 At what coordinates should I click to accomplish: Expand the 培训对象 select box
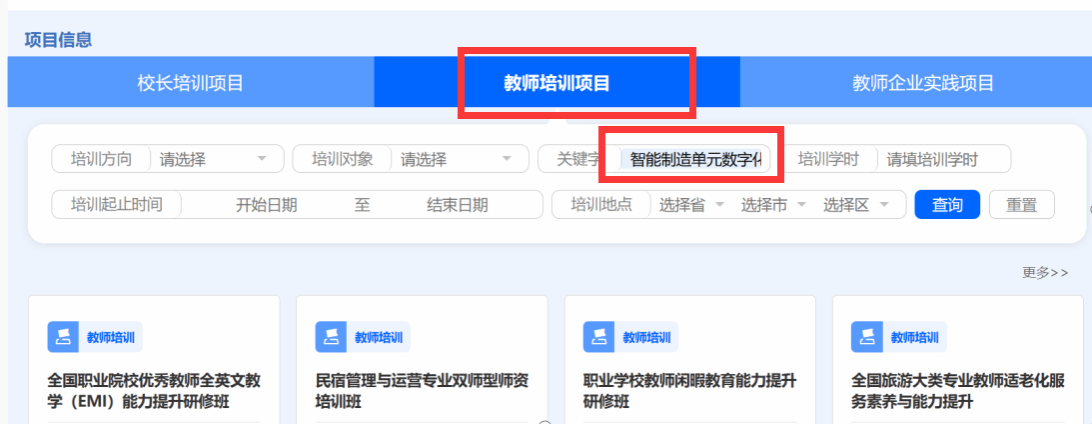click(457, 159)
